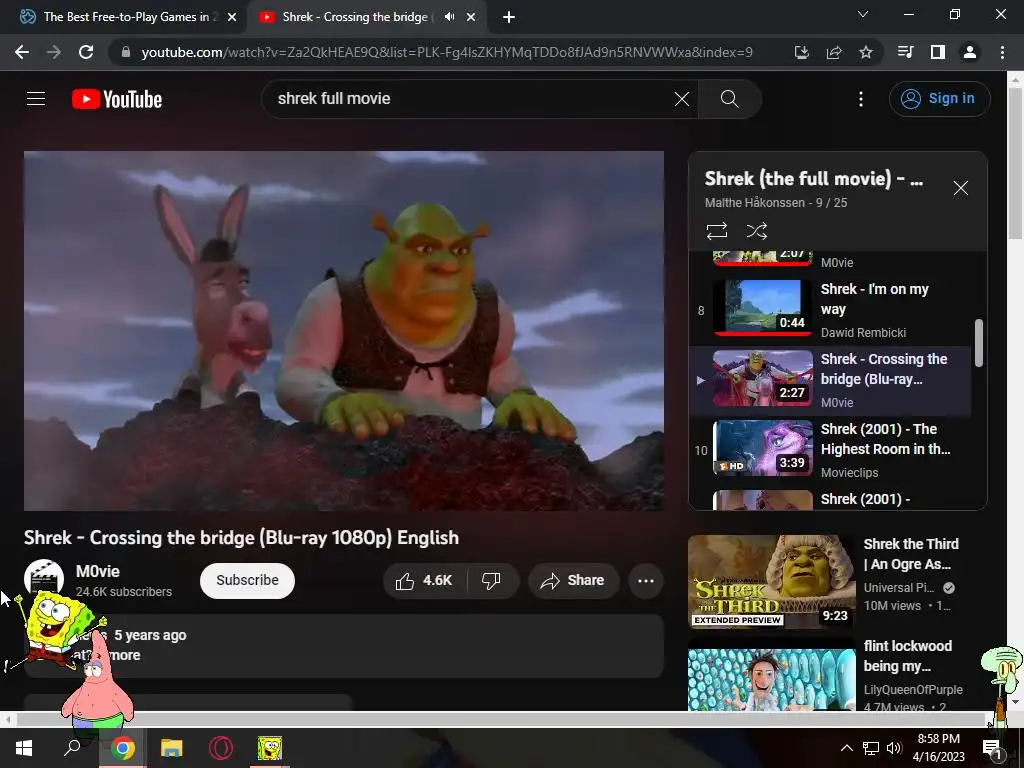Open the YouTube hamburger guide menu
Image resolution: width=1024 pixels, height=768 pixels.
pos(36,99)
